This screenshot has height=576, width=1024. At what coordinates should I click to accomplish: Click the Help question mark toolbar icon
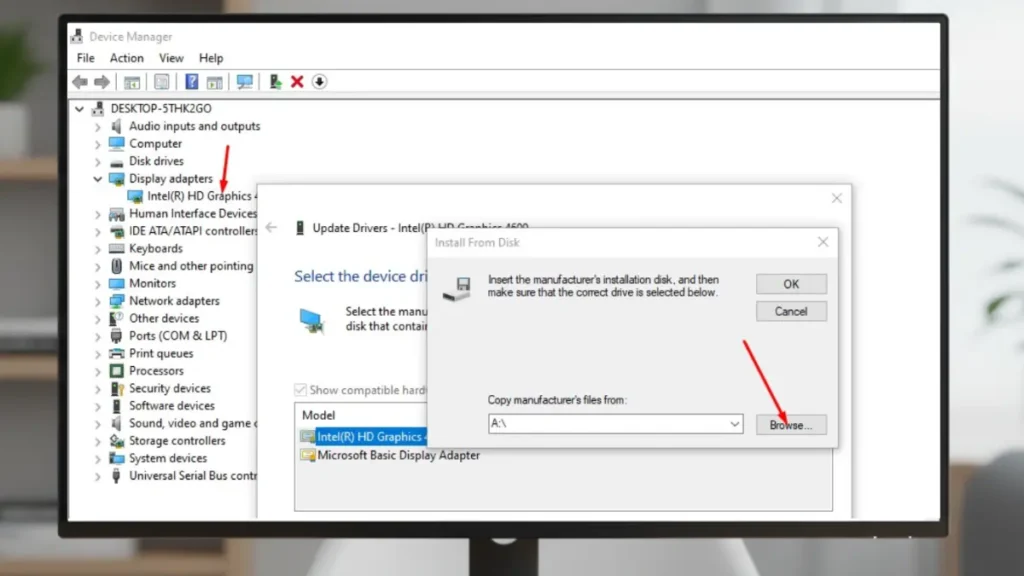coord(191,82)
